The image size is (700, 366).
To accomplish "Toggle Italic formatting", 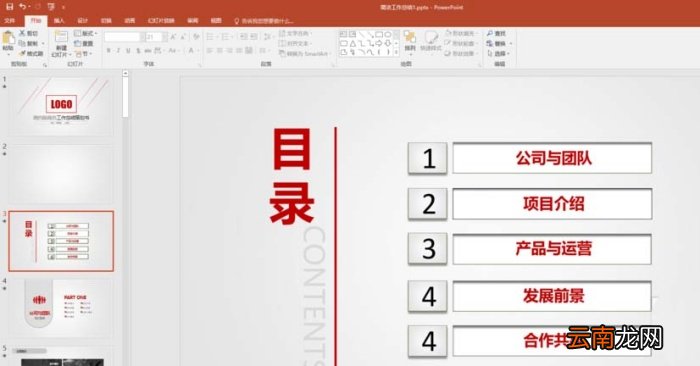I will pos(118,51).
